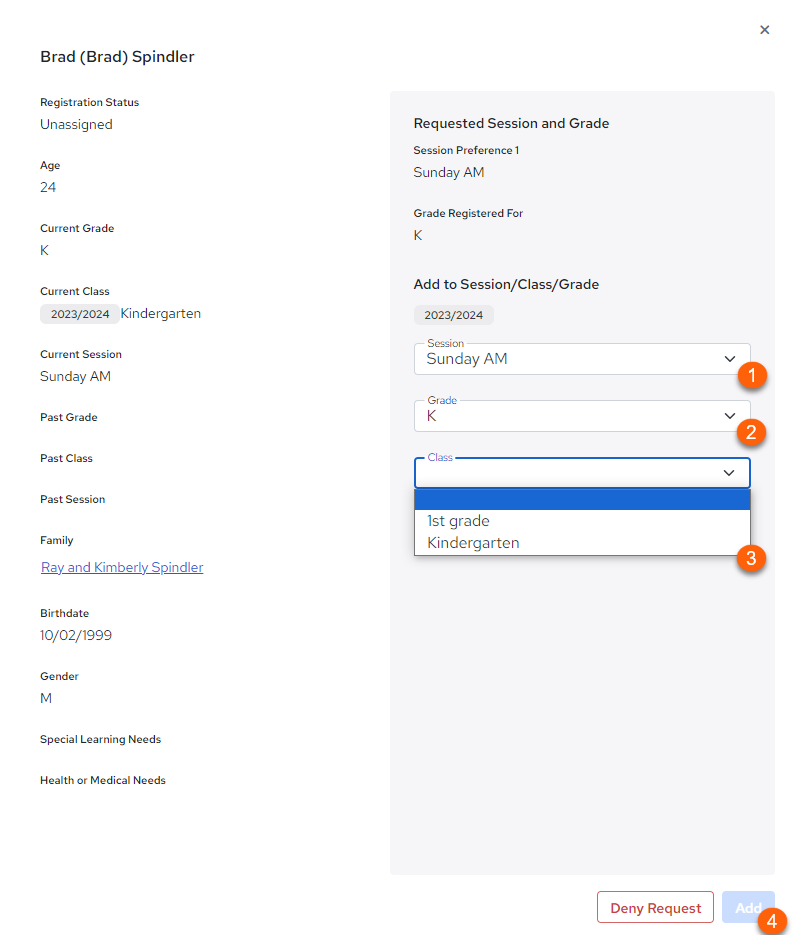Click the Grade Registered For label
This screenshot has height=935, width=794.
tap(469, 213)
